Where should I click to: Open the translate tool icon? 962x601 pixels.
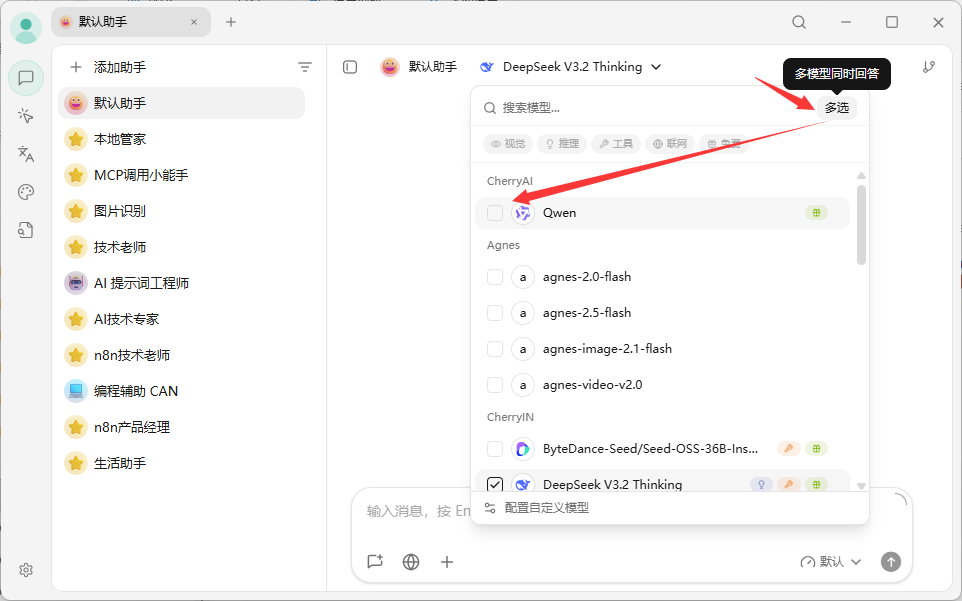click(26, 154)
